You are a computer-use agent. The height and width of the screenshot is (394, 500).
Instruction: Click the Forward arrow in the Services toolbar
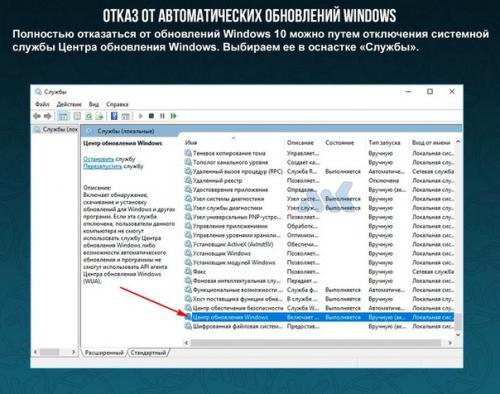47,116
